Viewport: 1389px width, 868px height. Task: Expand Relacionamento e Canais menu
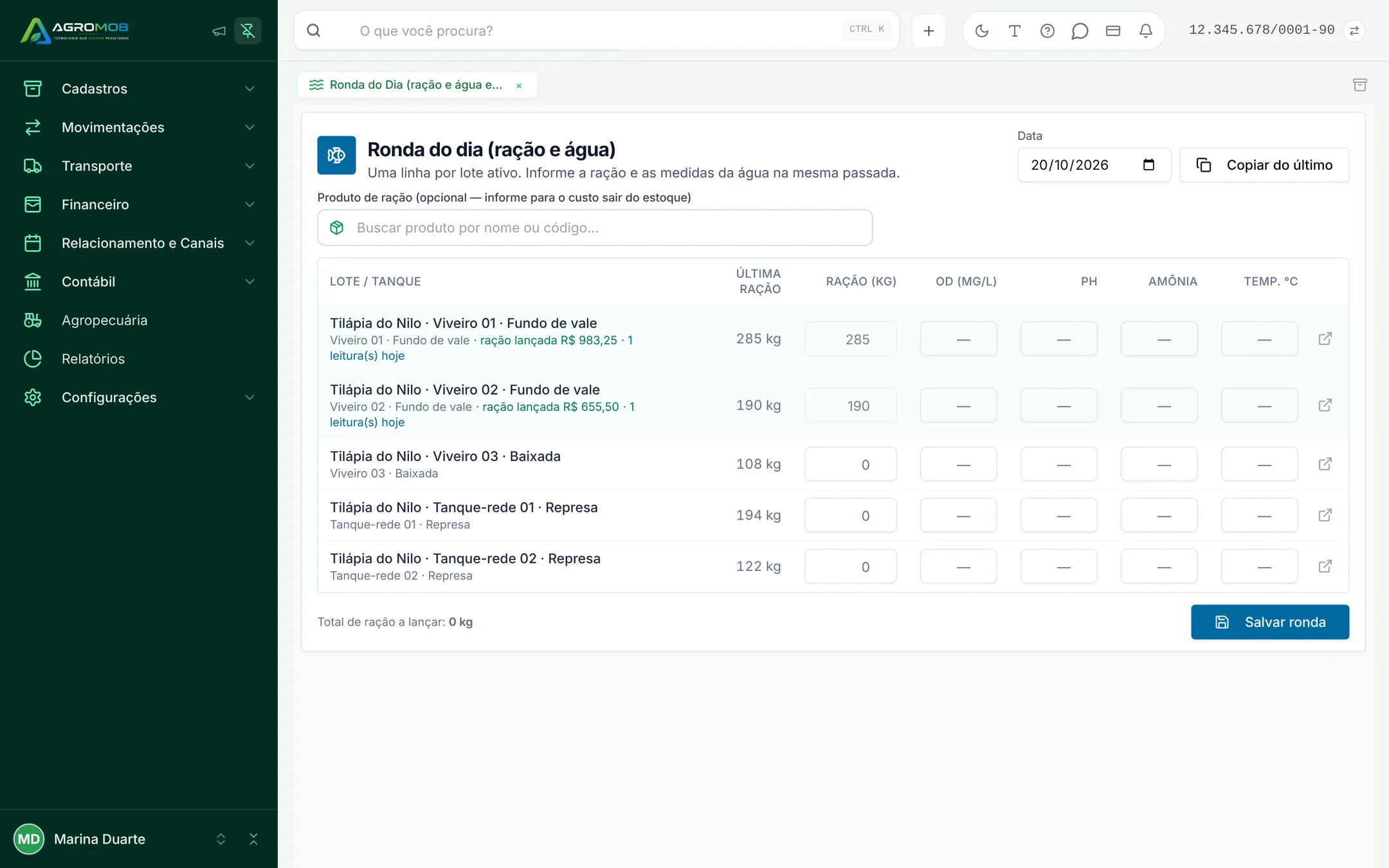tap(139, 243)
